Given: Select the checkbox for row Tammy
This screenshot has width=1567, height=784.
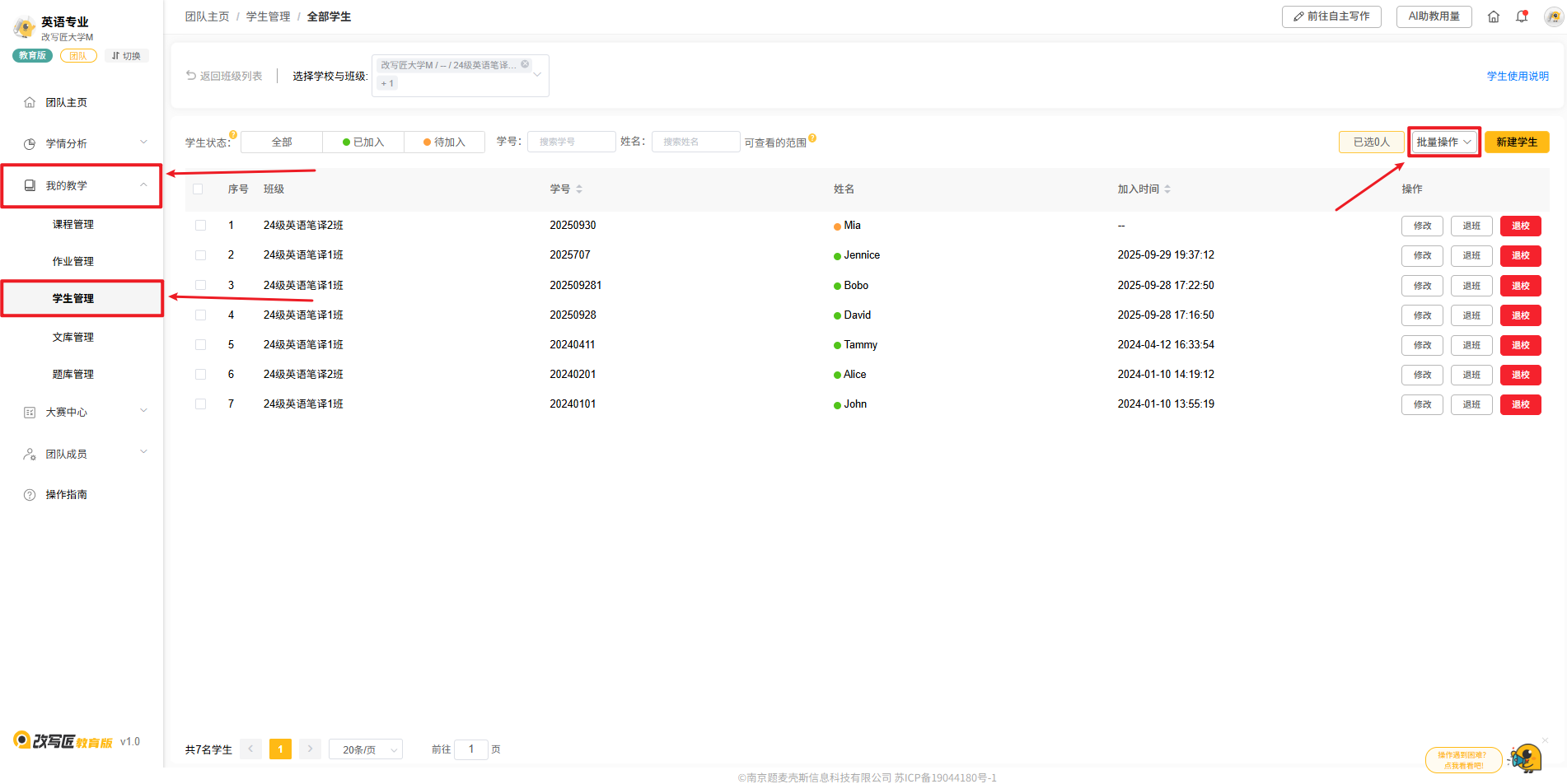Looking at the screenshot, I should point(200,345).
